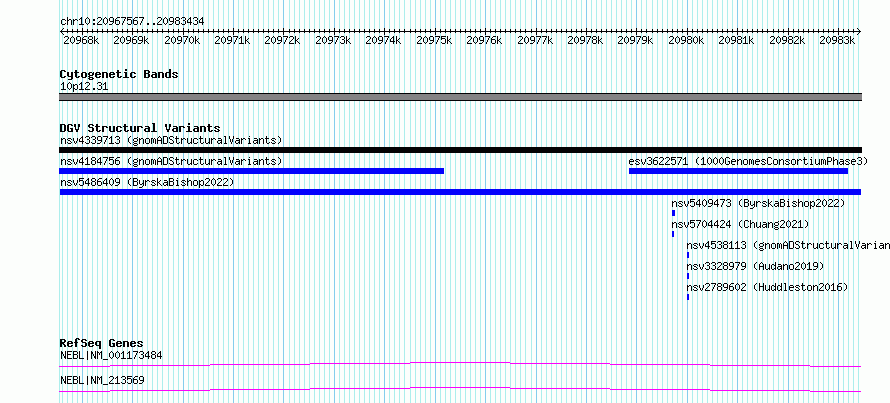Viewport: 890px width, 403px height.
Task: Select the RefSeq Genes track title
Action: [102, 343]
